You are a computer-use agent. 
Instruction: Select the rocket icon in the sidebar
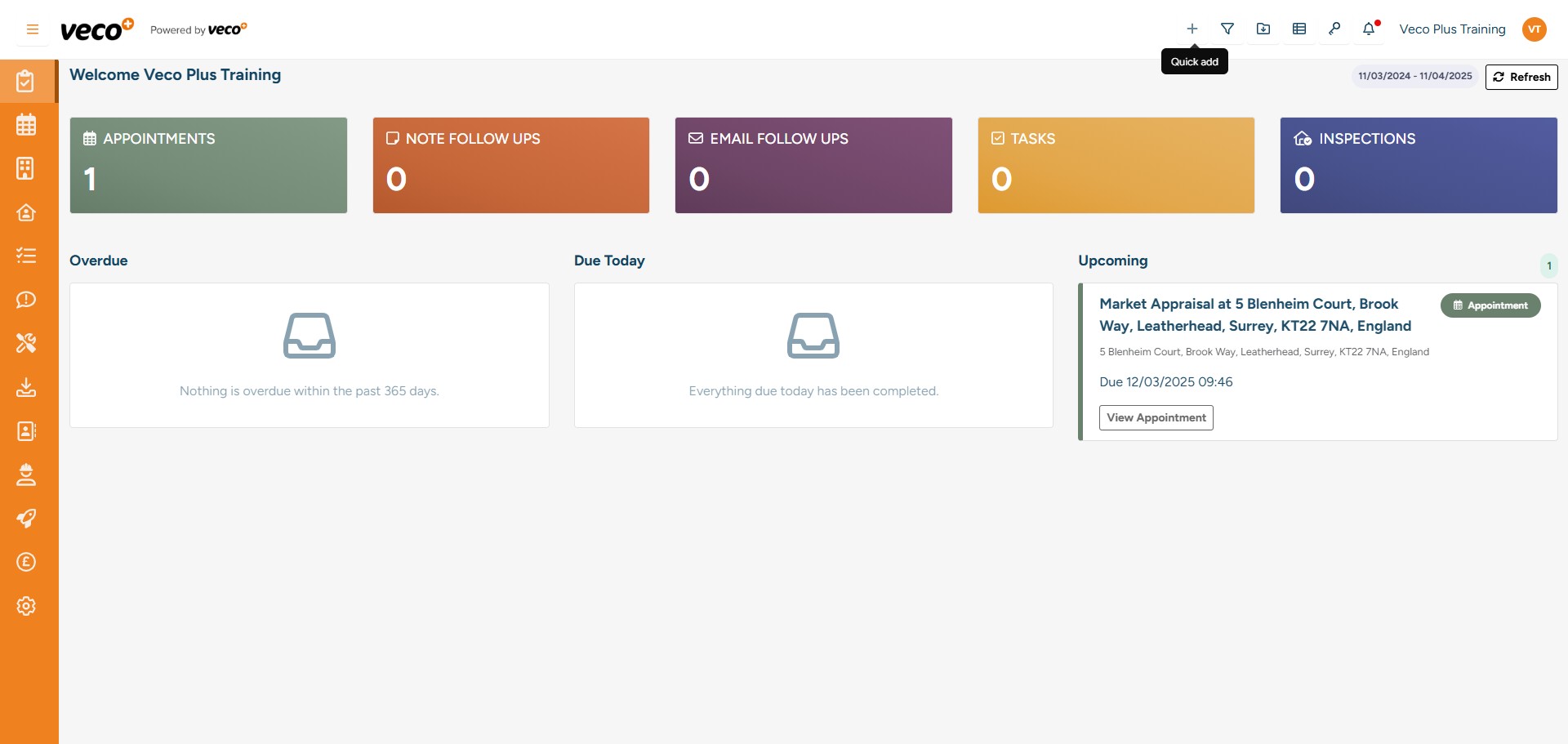[x=26, y=519]
